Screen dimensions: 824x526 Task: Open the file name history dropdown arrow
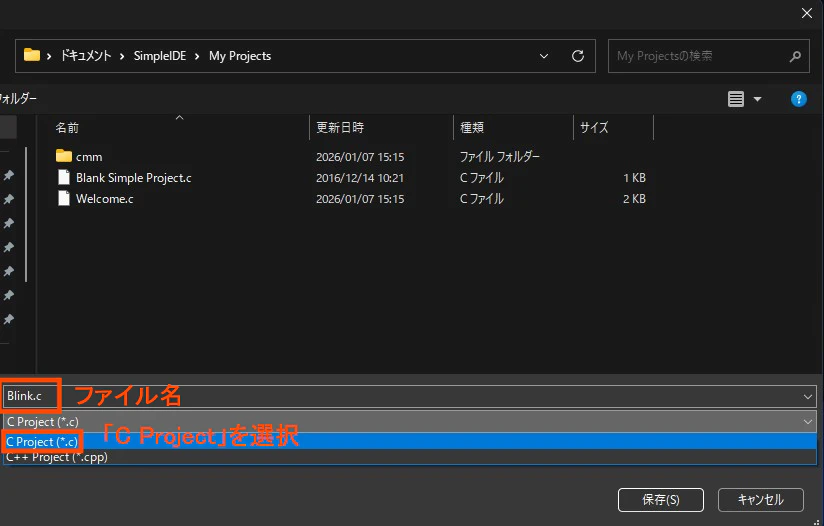(x=808, y=397)
